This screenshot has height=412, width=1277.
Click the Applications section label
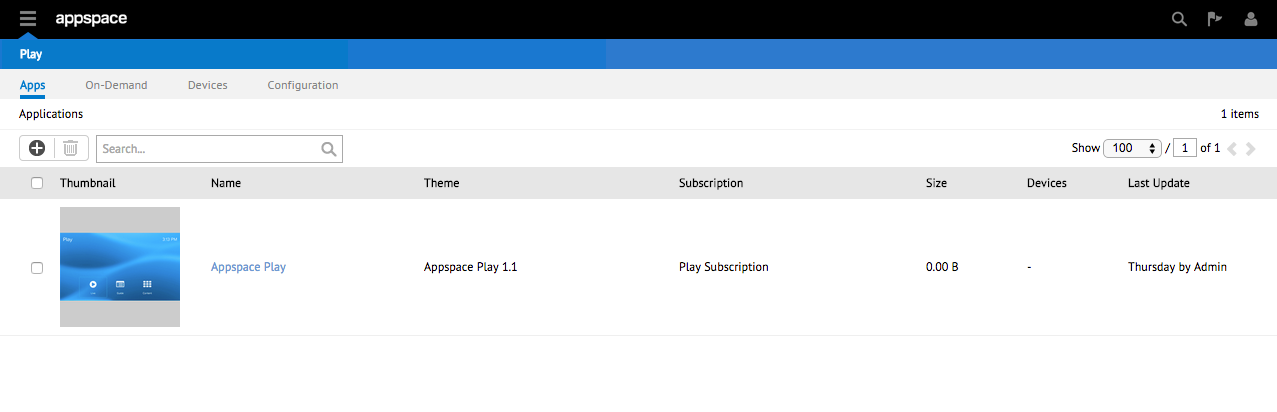tap(51, 114)
